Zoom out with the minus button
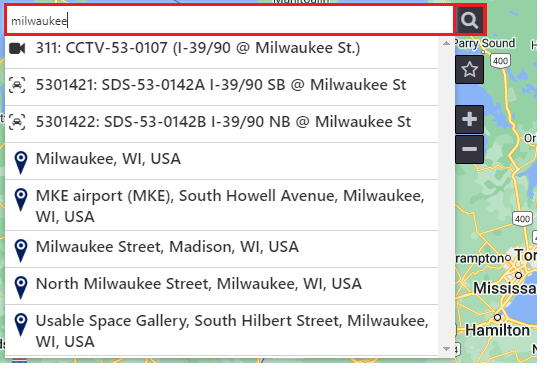 (469, 149)
